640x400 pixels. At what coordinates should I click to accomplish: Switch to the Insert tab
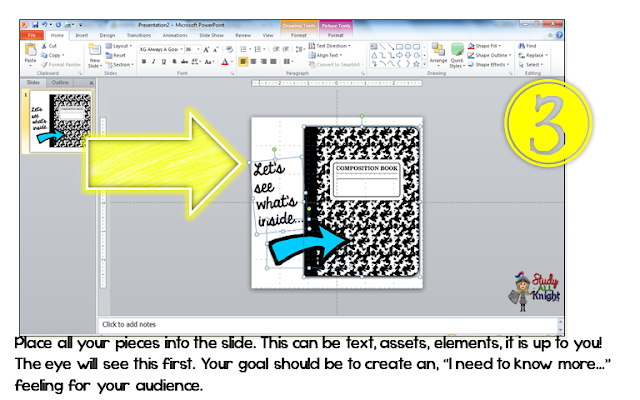pyautogui.click(x=82, y=36)
